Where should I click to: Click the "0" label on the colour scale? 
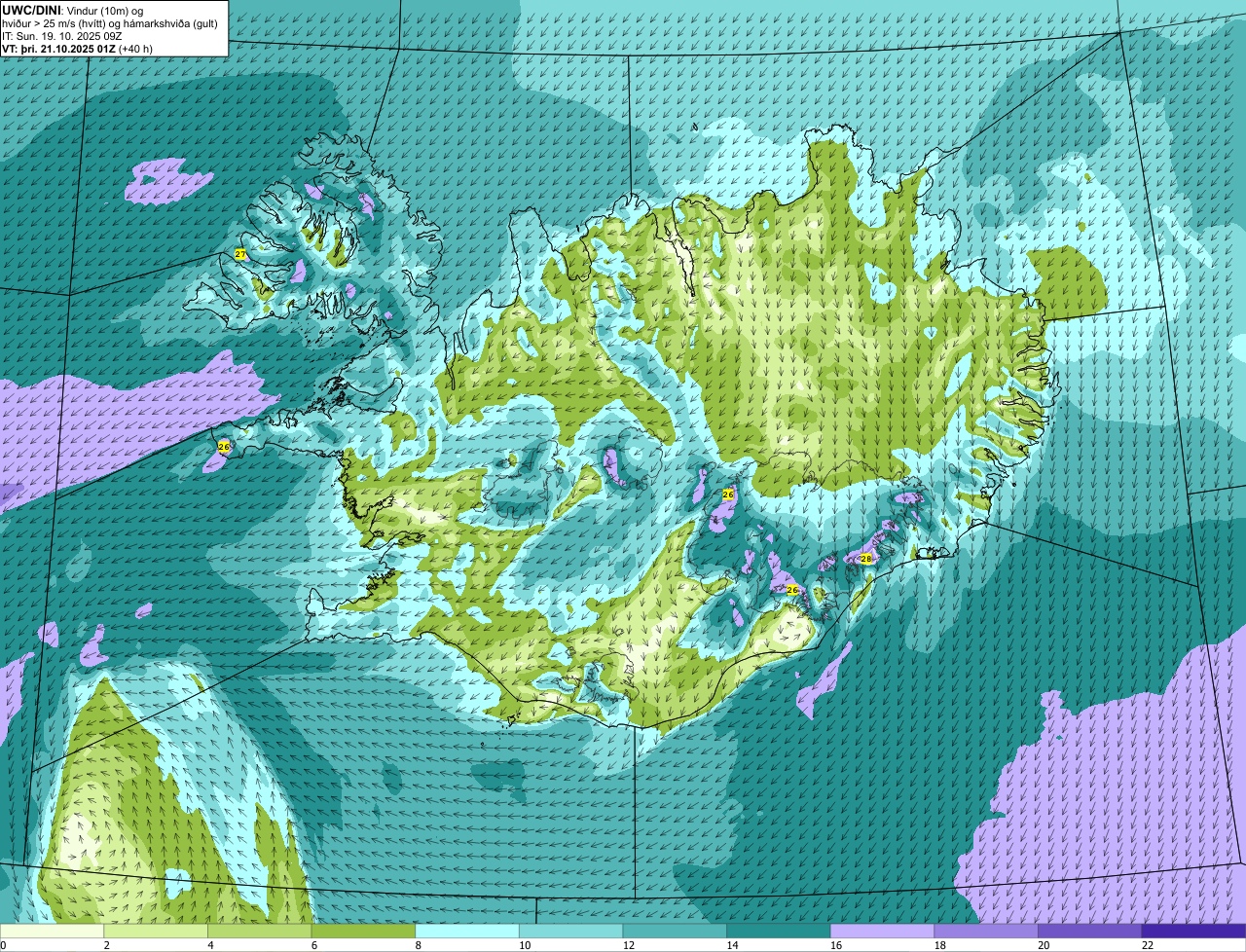point(4,944)
